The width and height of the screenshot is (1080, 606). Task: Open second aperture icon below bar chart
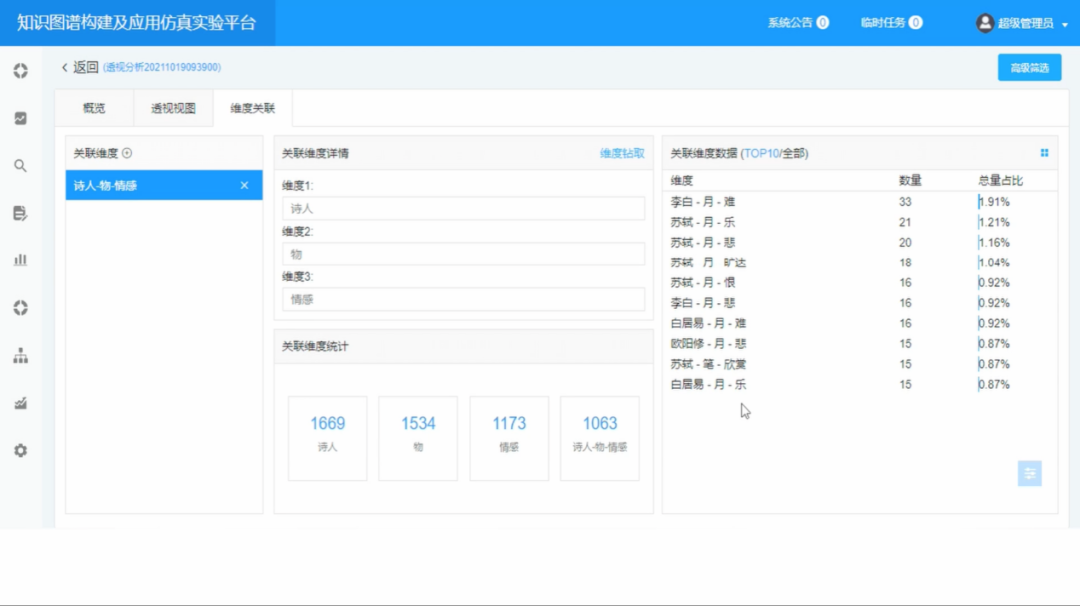[21, 308]
